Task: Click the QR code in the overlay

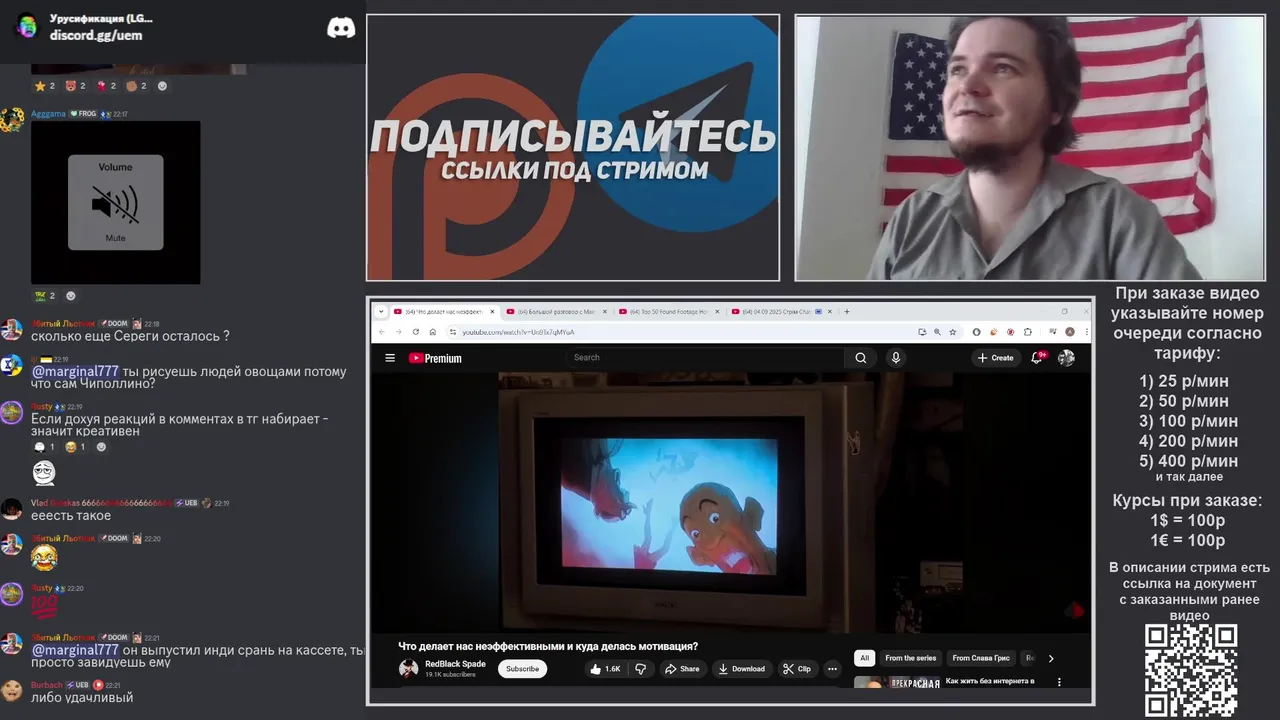Action: tap(1190, 669)
